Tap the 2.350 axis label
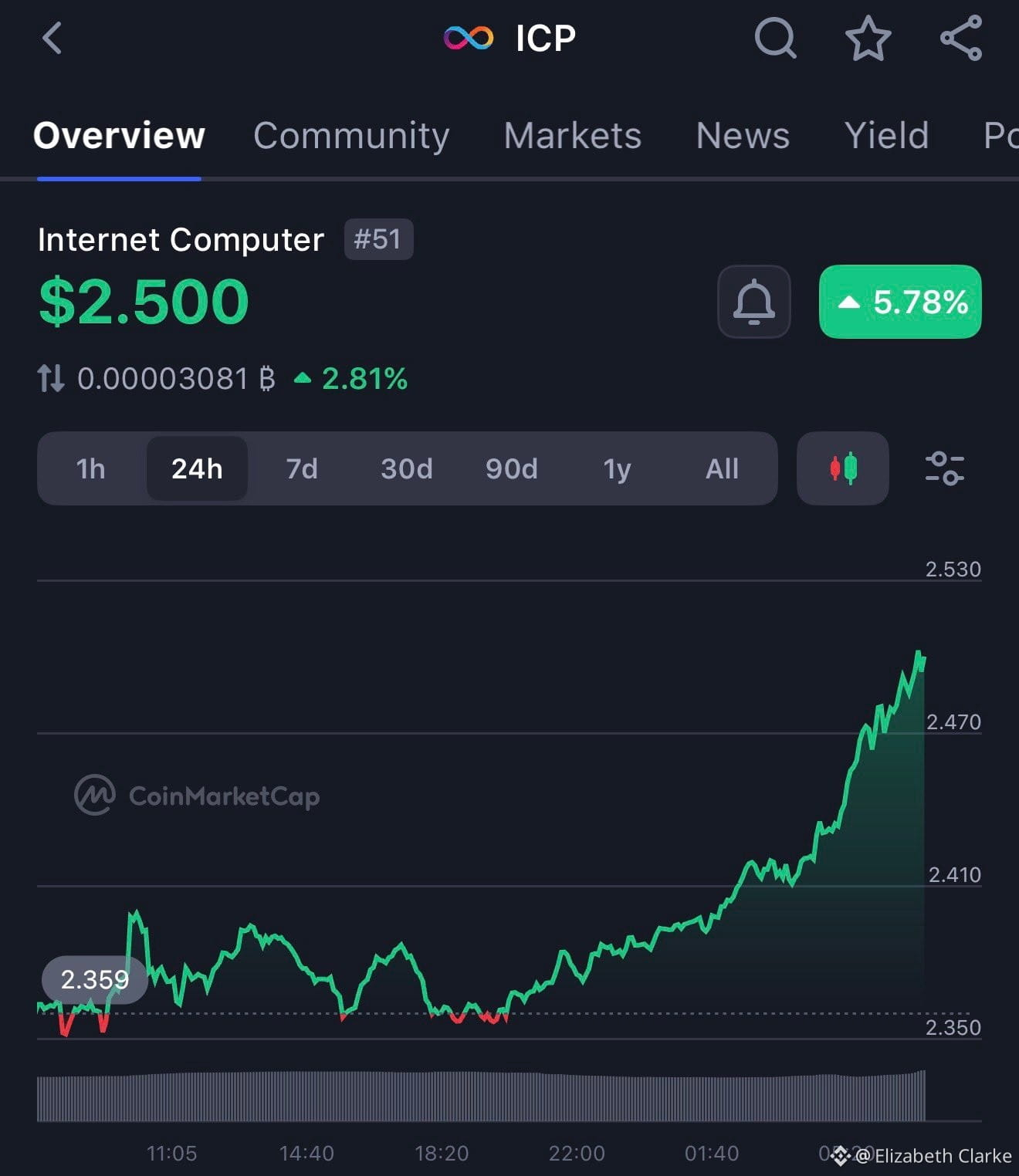 [x=953, y=1027]
